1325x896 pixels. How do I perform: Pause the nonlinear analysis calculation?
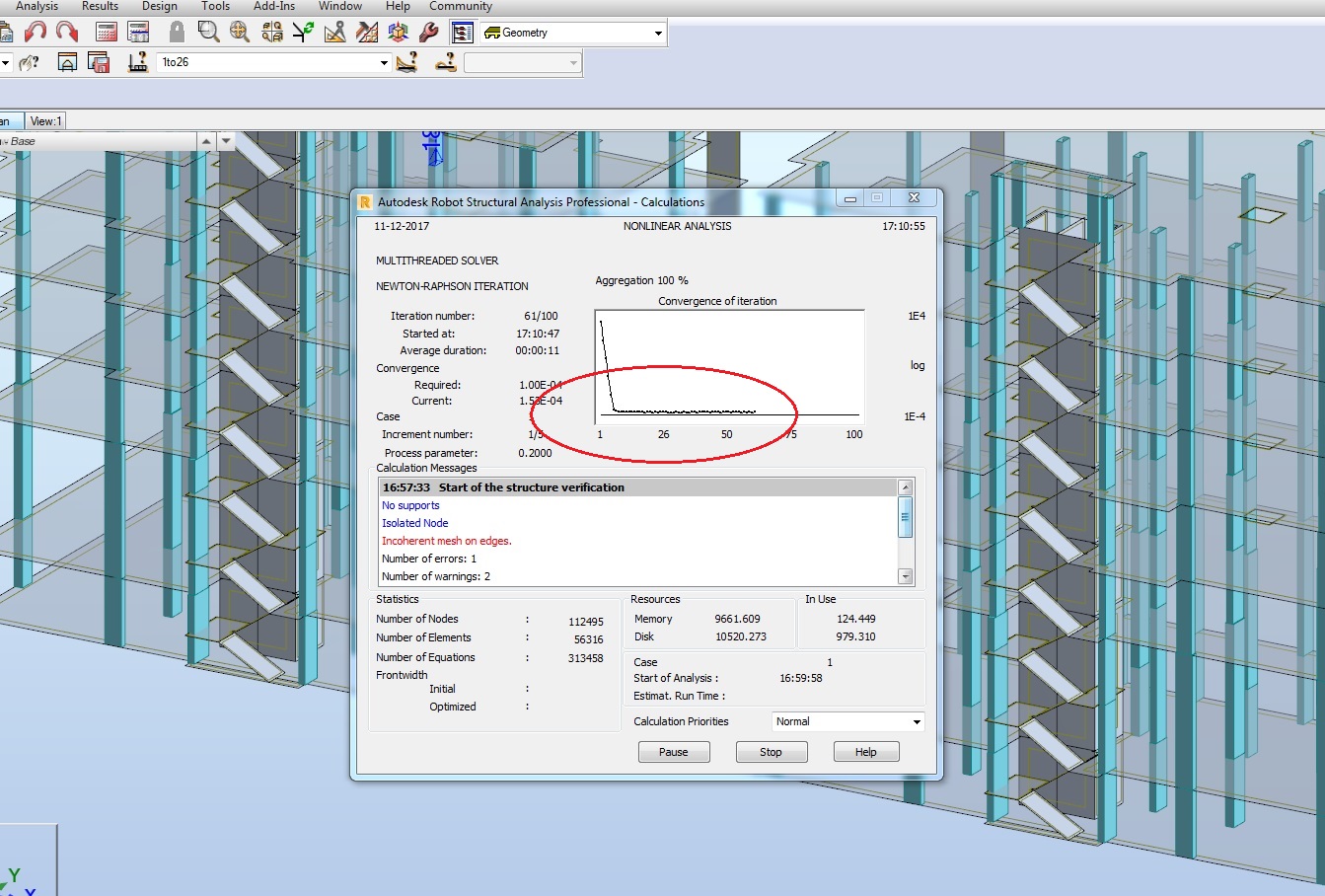(673, 751)
